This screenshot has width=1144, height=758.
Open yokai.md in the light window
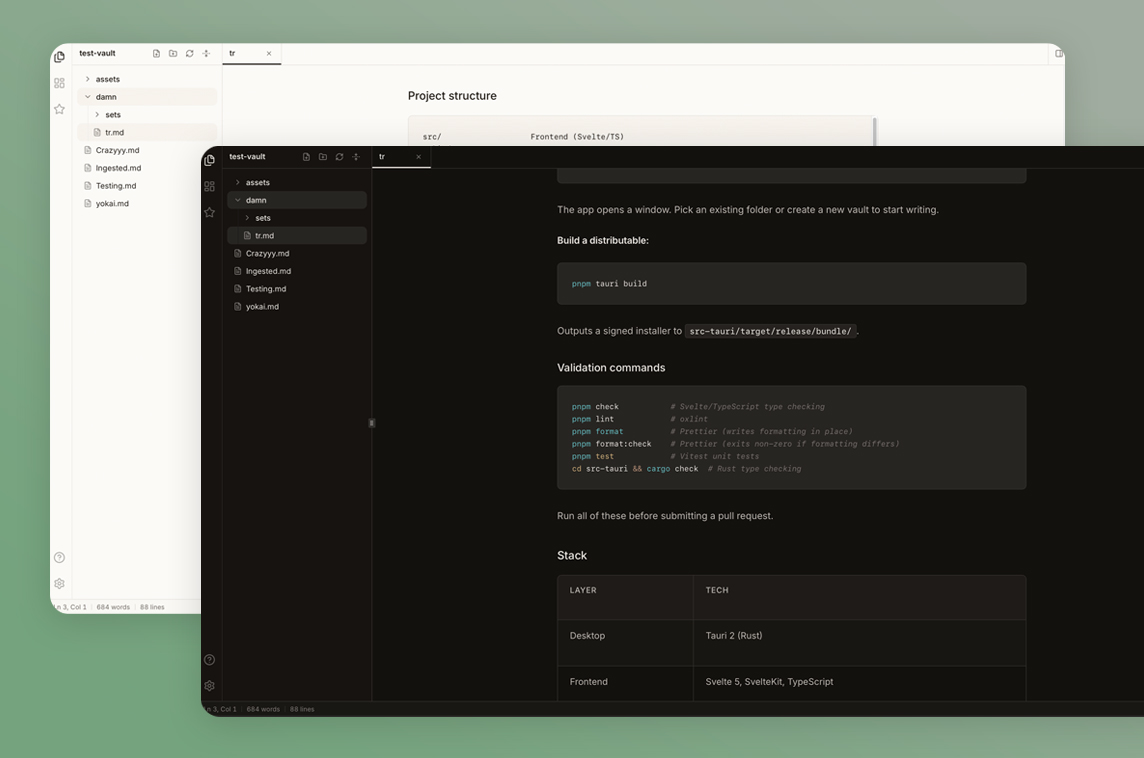tap(112, 204)
